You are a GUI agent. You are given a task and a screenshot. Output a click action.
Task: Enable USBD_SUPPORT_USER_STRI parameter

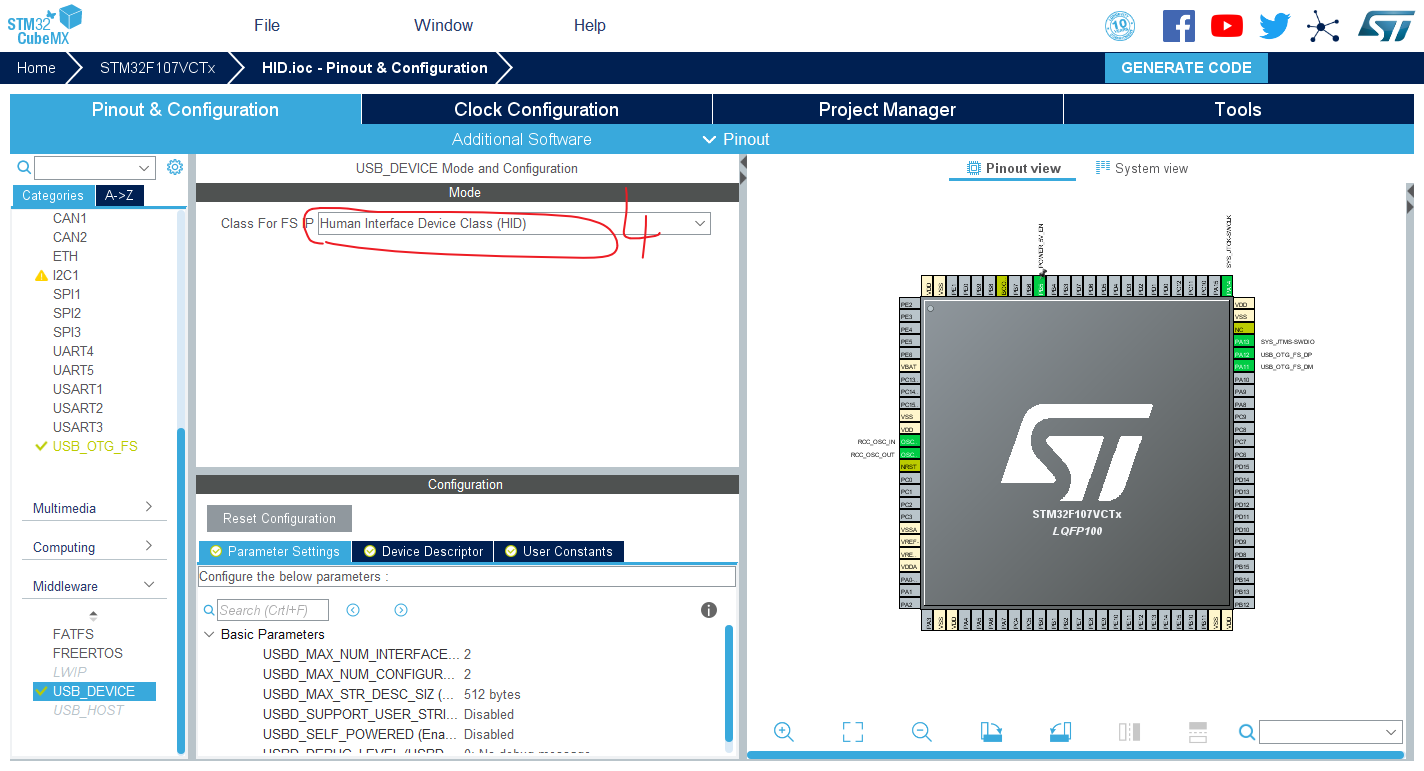click(490, 714)
